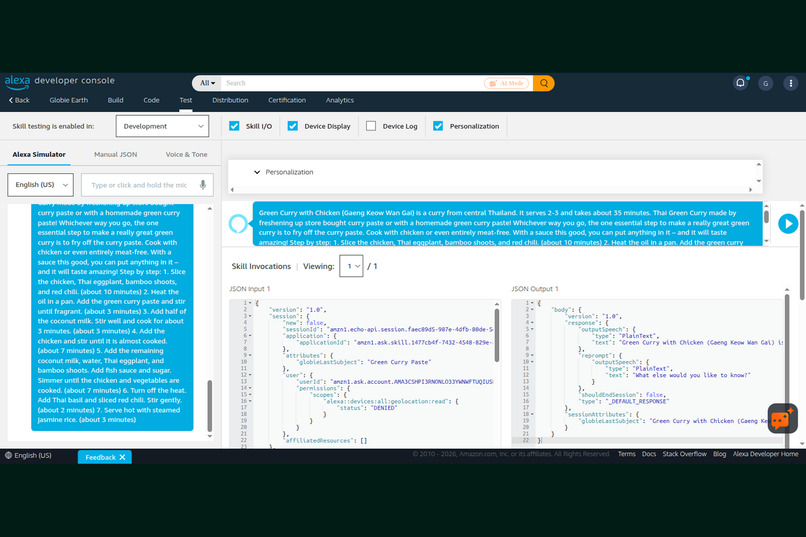The height and width of the screenshot is (537, 806).
Task: Open the Terms footer link
Action: tap(627, 454)
